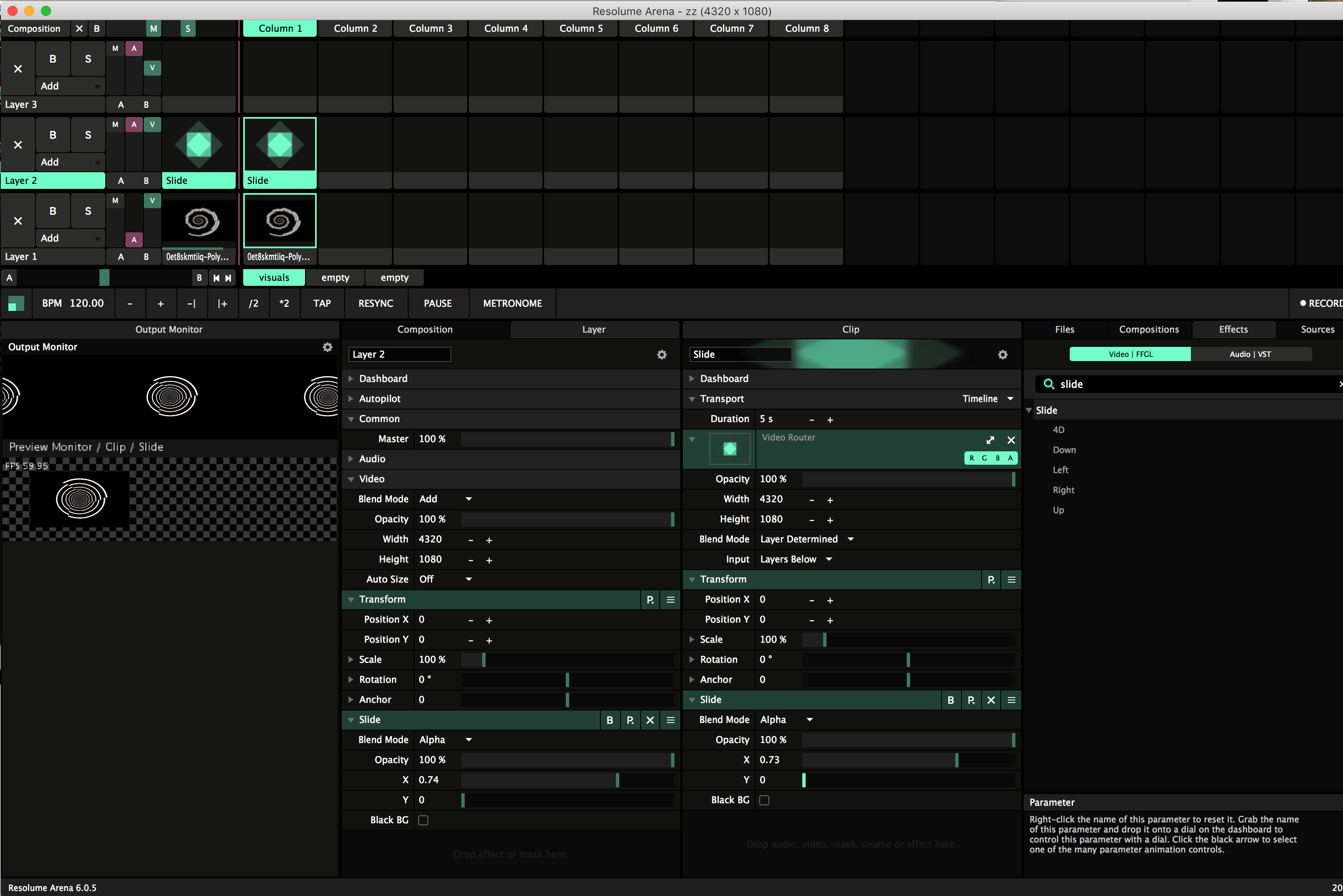
Task: Open Clip Transform hamburger menu
Action: click(x=1011, y=579)
